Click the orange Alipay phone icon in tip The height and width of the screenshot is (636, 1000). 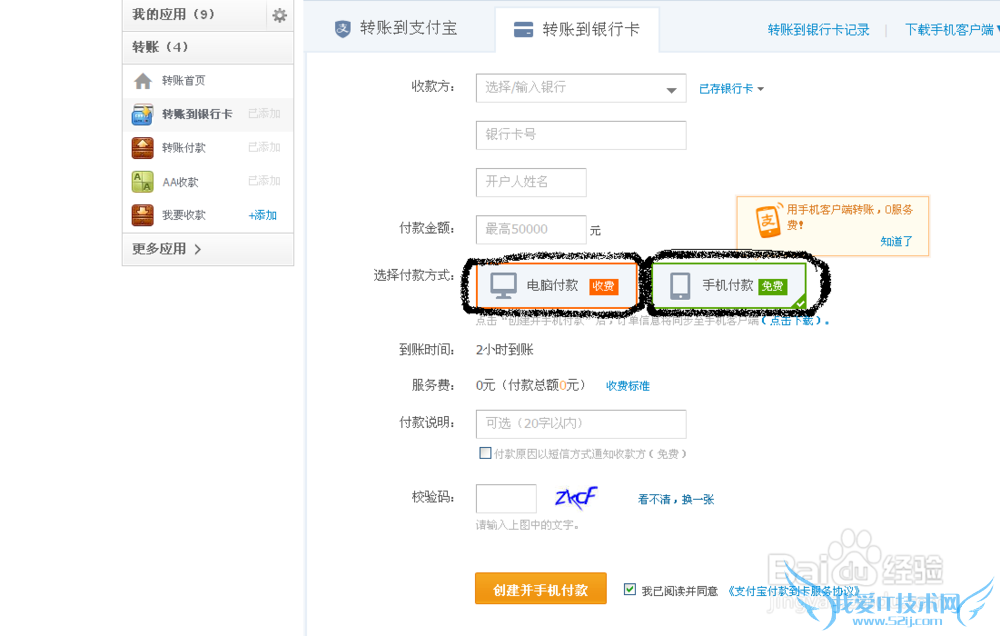click(768, 221)
